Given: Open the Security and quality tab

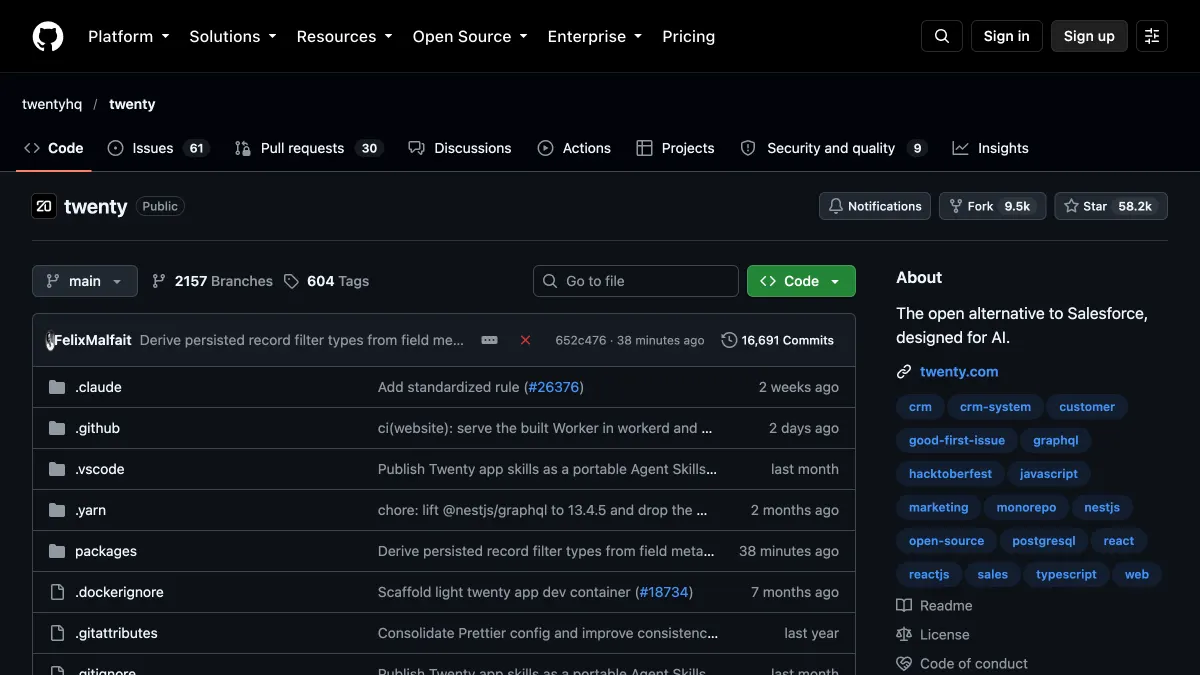Looking at the screenshot, I should (x=834, y=148).
